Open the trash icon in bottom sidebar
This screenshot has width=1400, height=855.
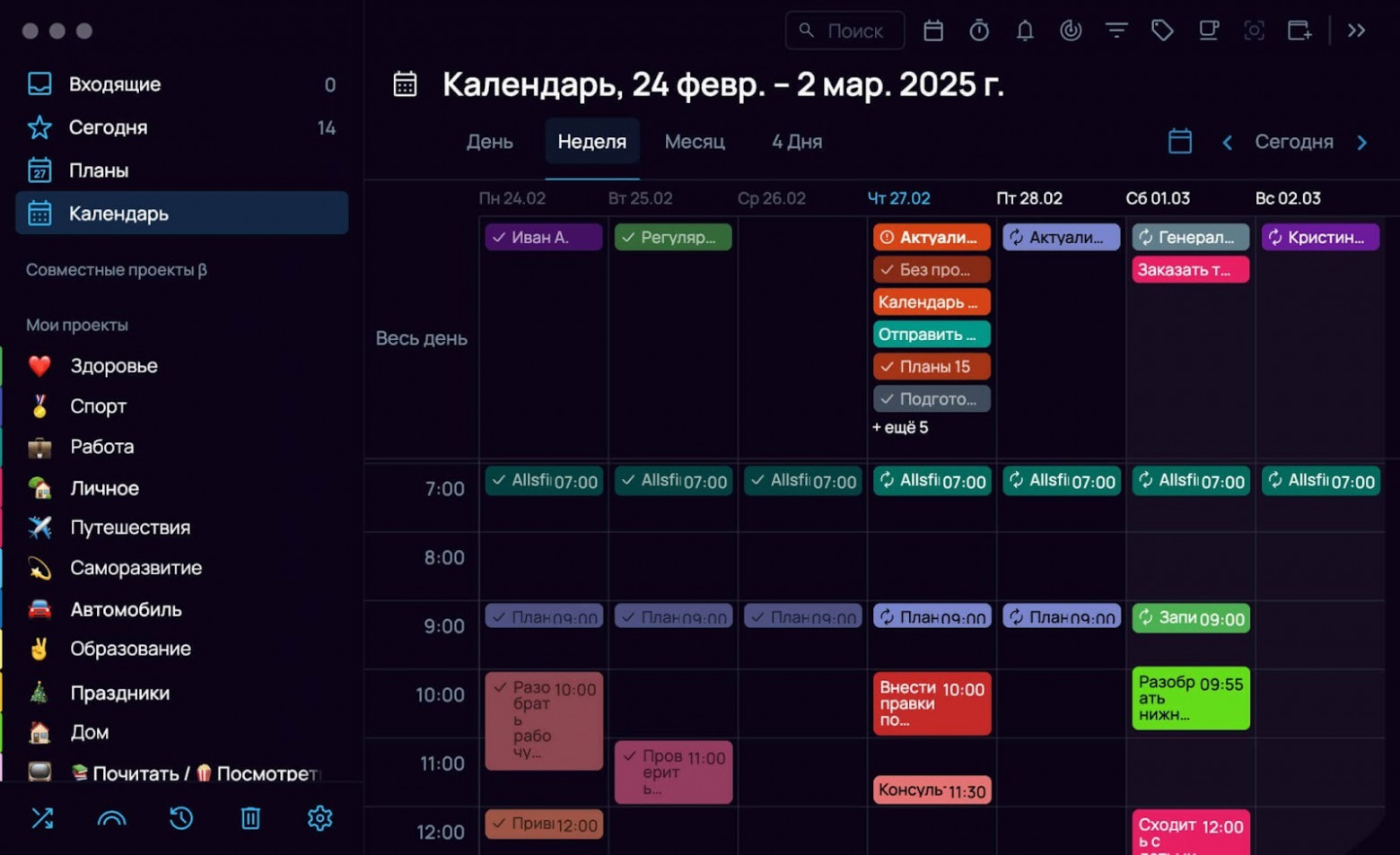coord(250,817)
